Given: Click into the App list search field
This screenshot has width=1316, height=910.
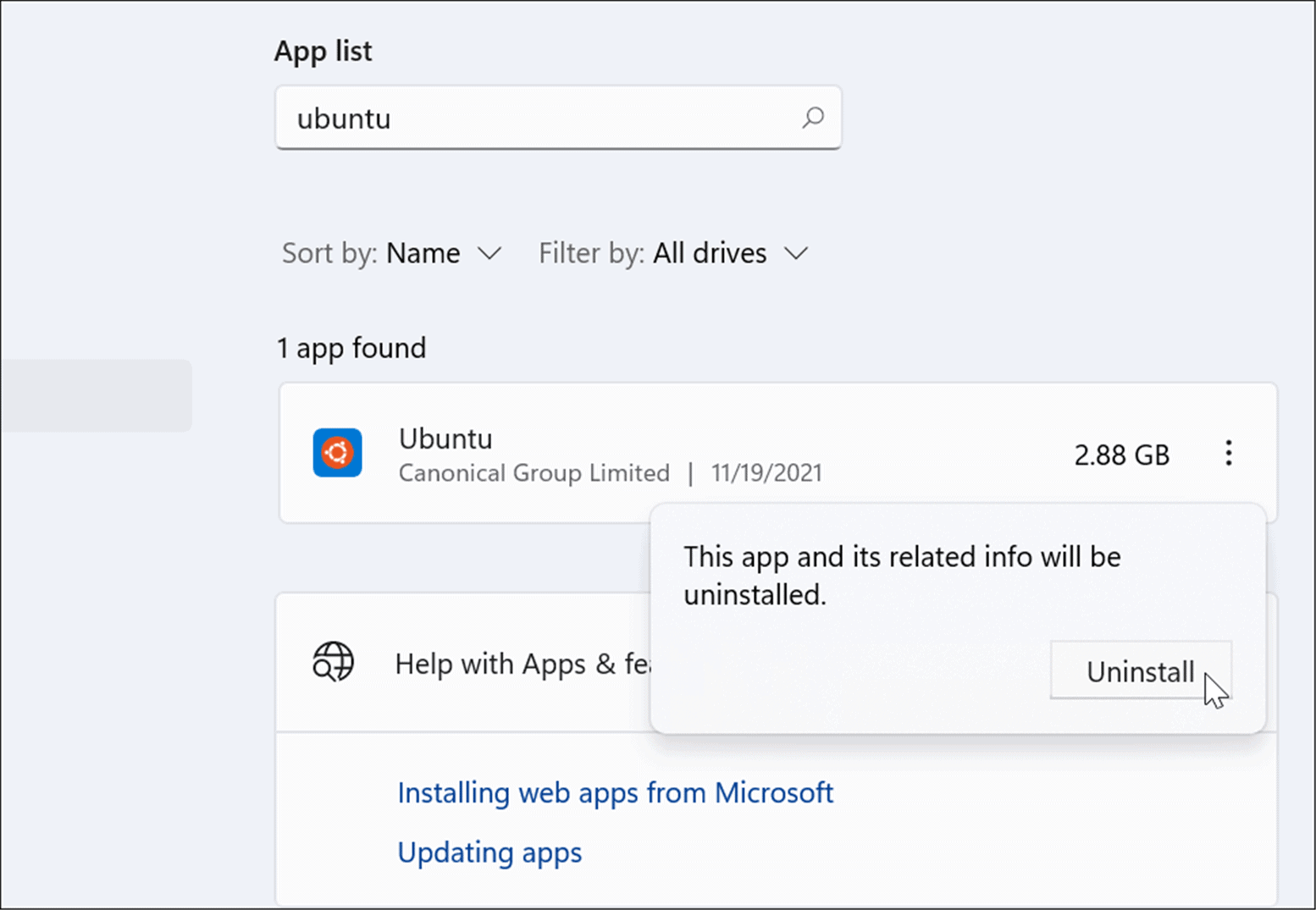Looking at the screenshot, I should (558, 118).
